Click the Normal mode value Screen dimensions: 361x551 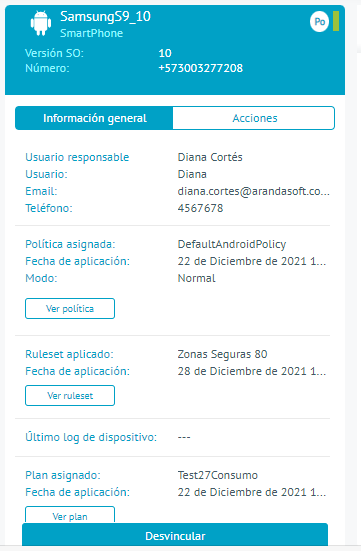[196, 278]
